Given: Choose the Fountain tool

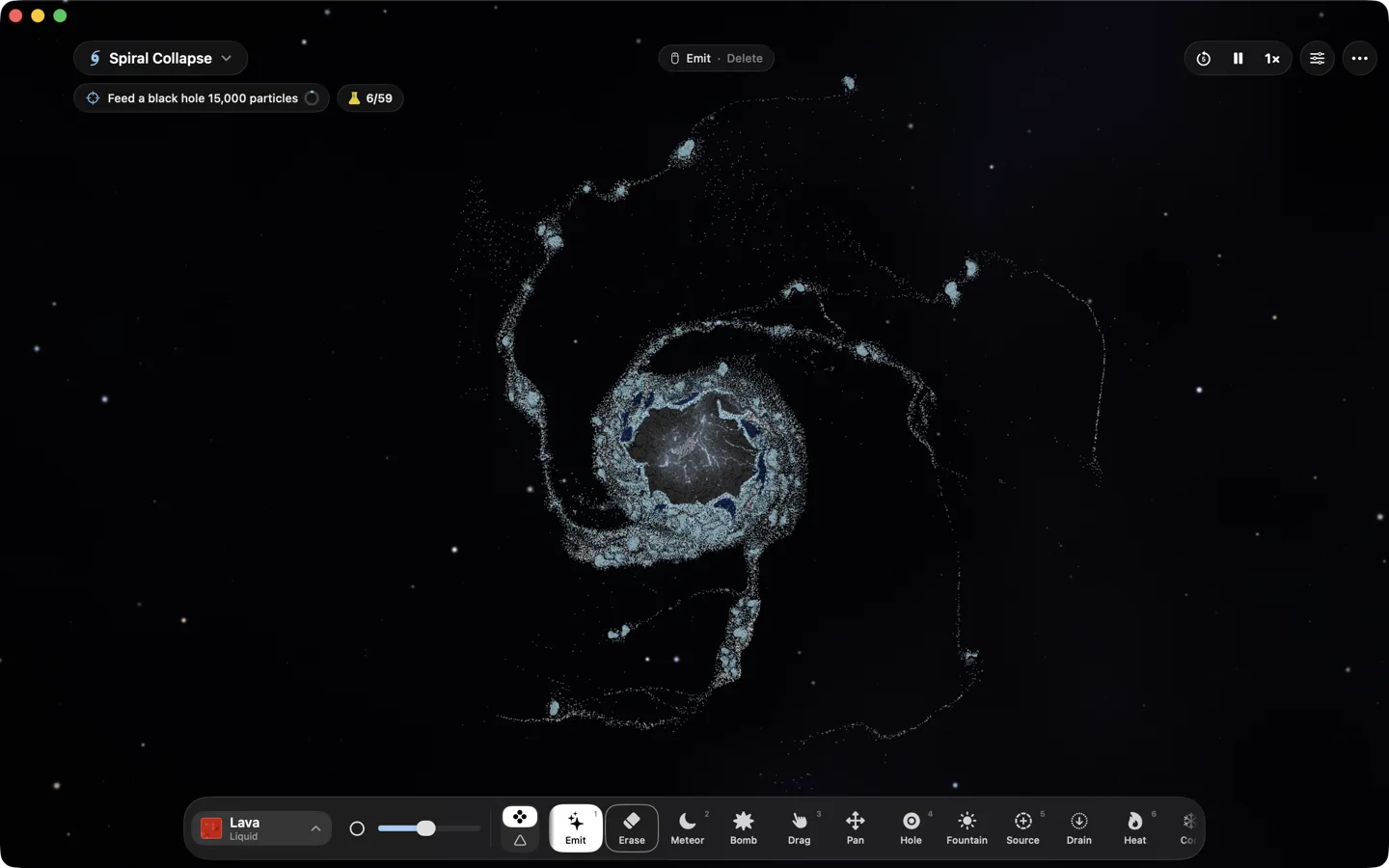Looking at the screenshot, I should pos(967,827).
